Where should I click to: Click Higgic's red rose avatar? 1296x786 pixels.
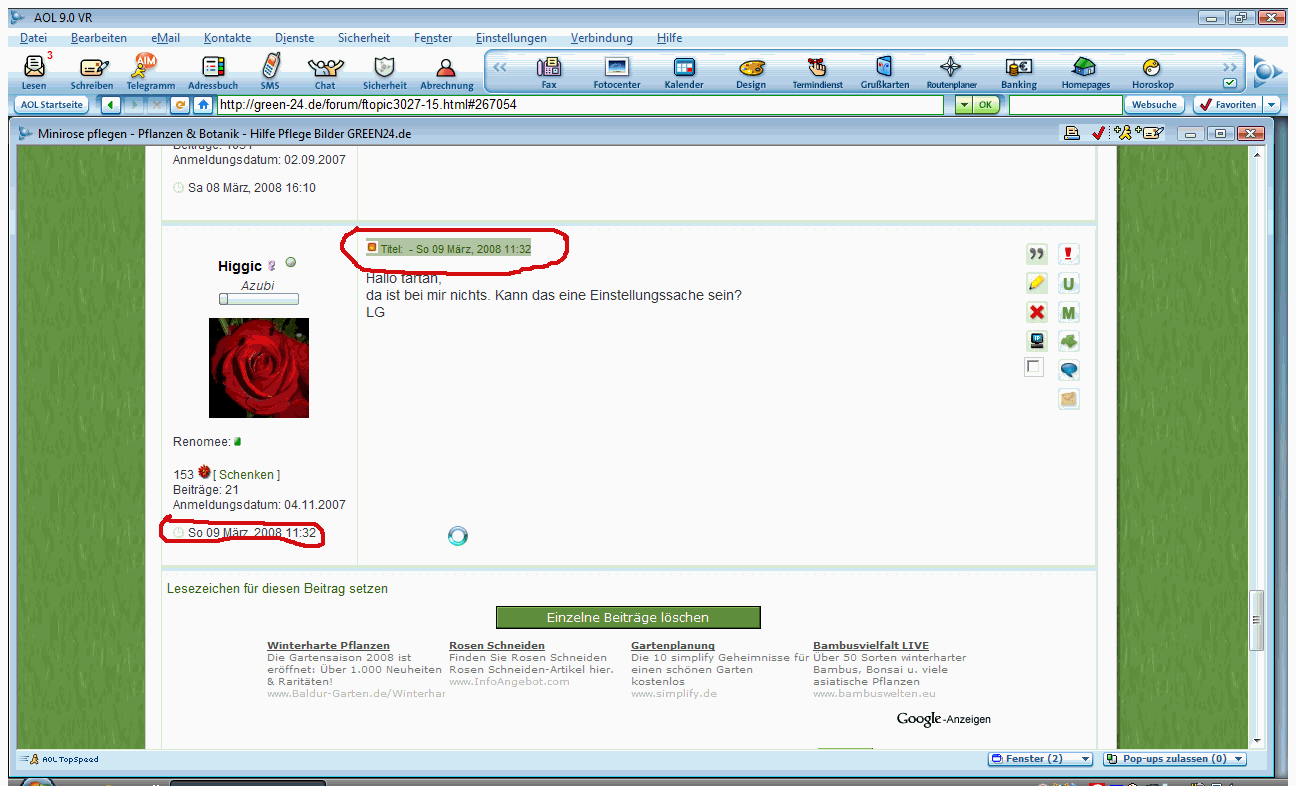[x=258, y=368]
